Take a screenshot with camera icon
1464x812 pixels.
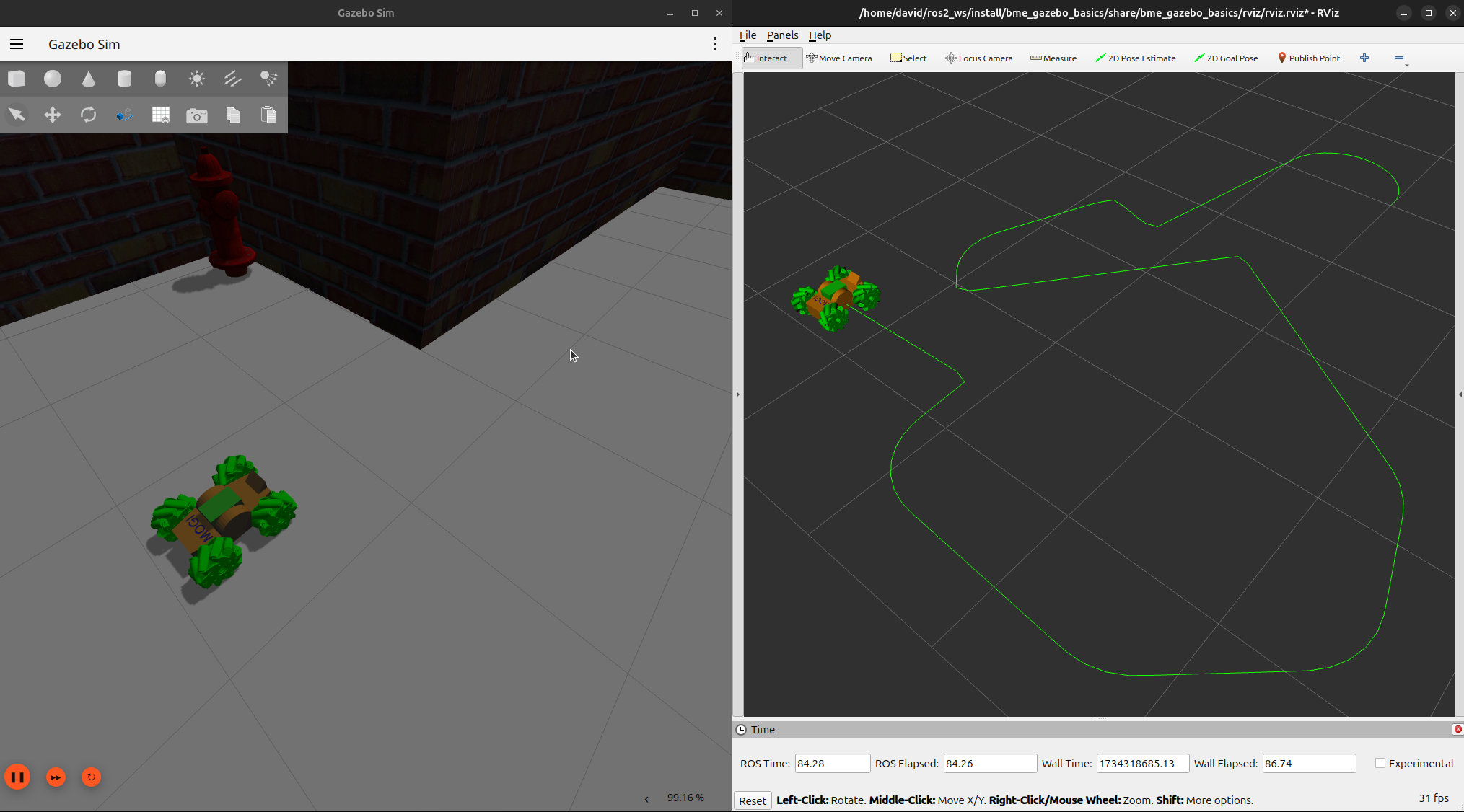[x=196, y=115]
